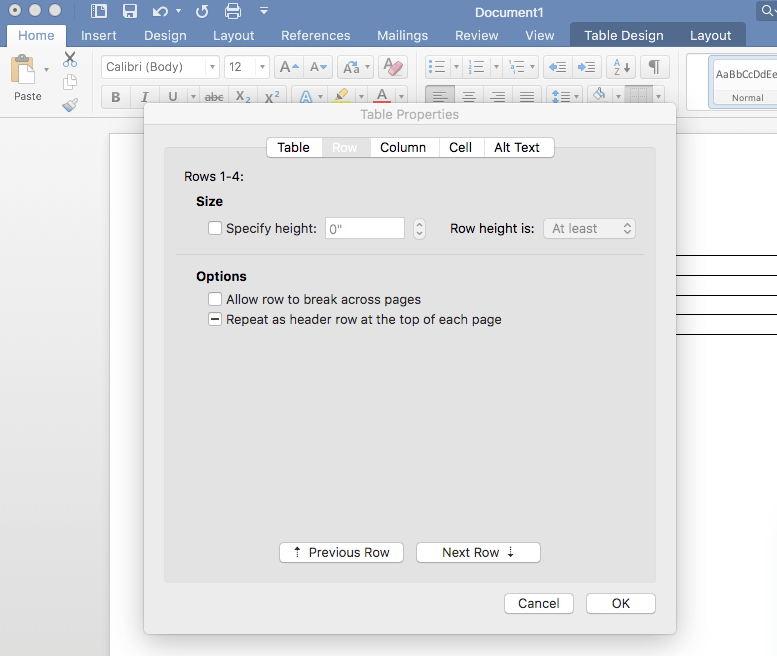This screenshot has height=656, width=777.
Task: Click the Print icon
Action: [233, 11]
